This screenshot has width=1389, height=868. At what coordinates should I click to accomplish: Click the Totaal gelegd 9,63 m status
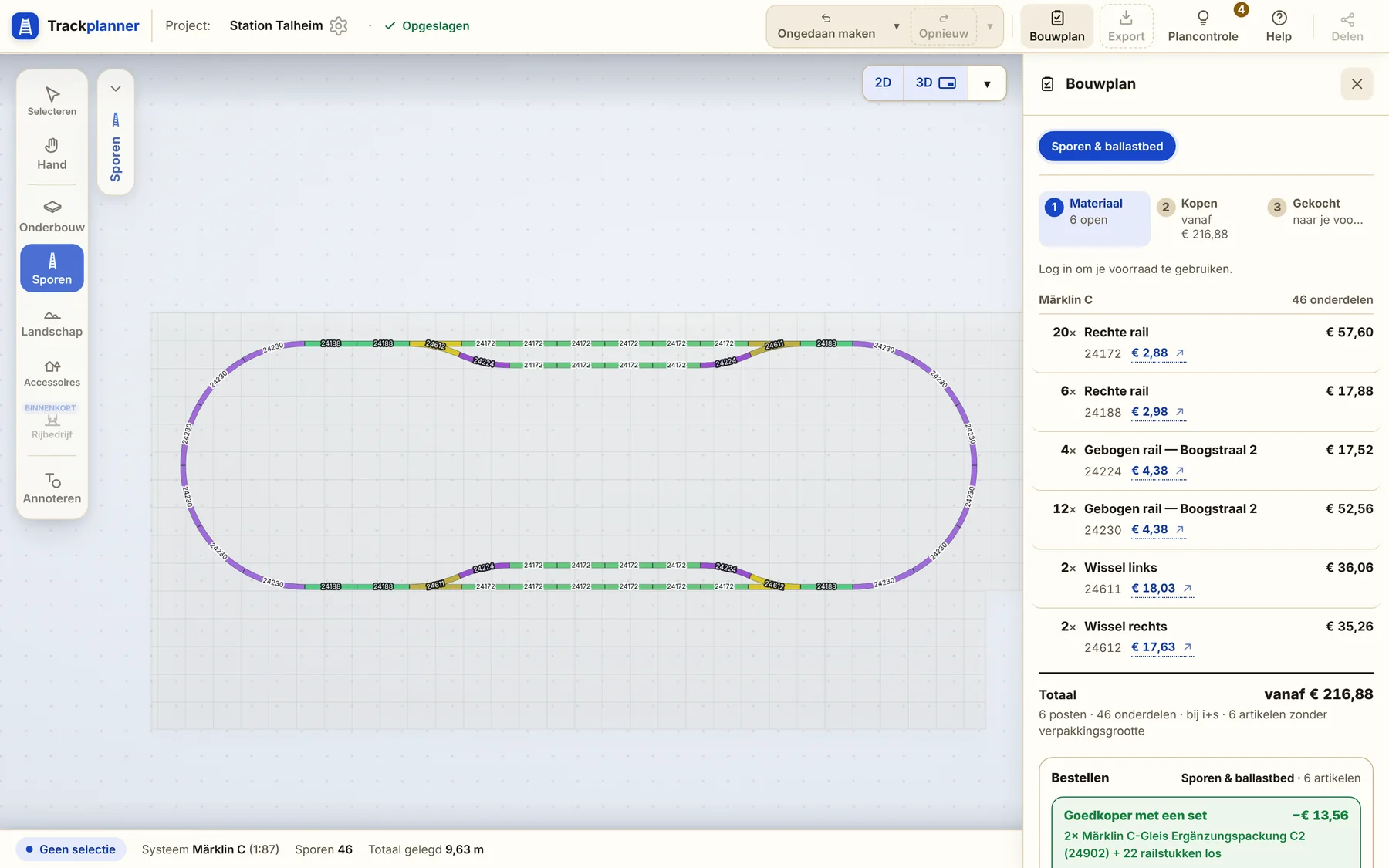click(x=426, y=849)
